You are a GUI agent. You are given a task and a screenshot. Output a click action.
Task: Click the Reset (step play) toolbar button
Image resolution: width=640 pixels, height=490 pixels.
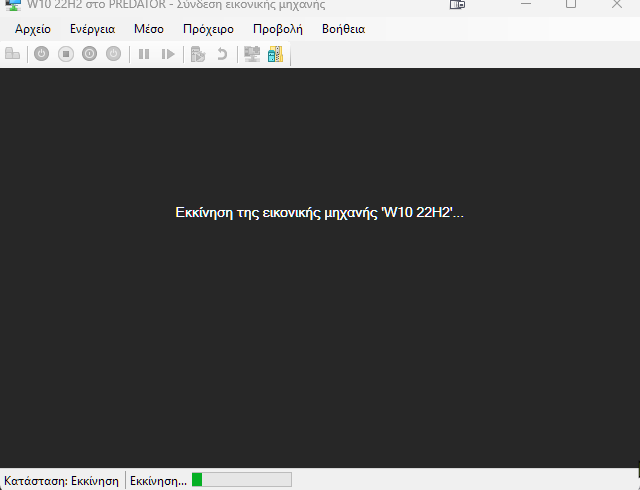[x=168, y=54]
